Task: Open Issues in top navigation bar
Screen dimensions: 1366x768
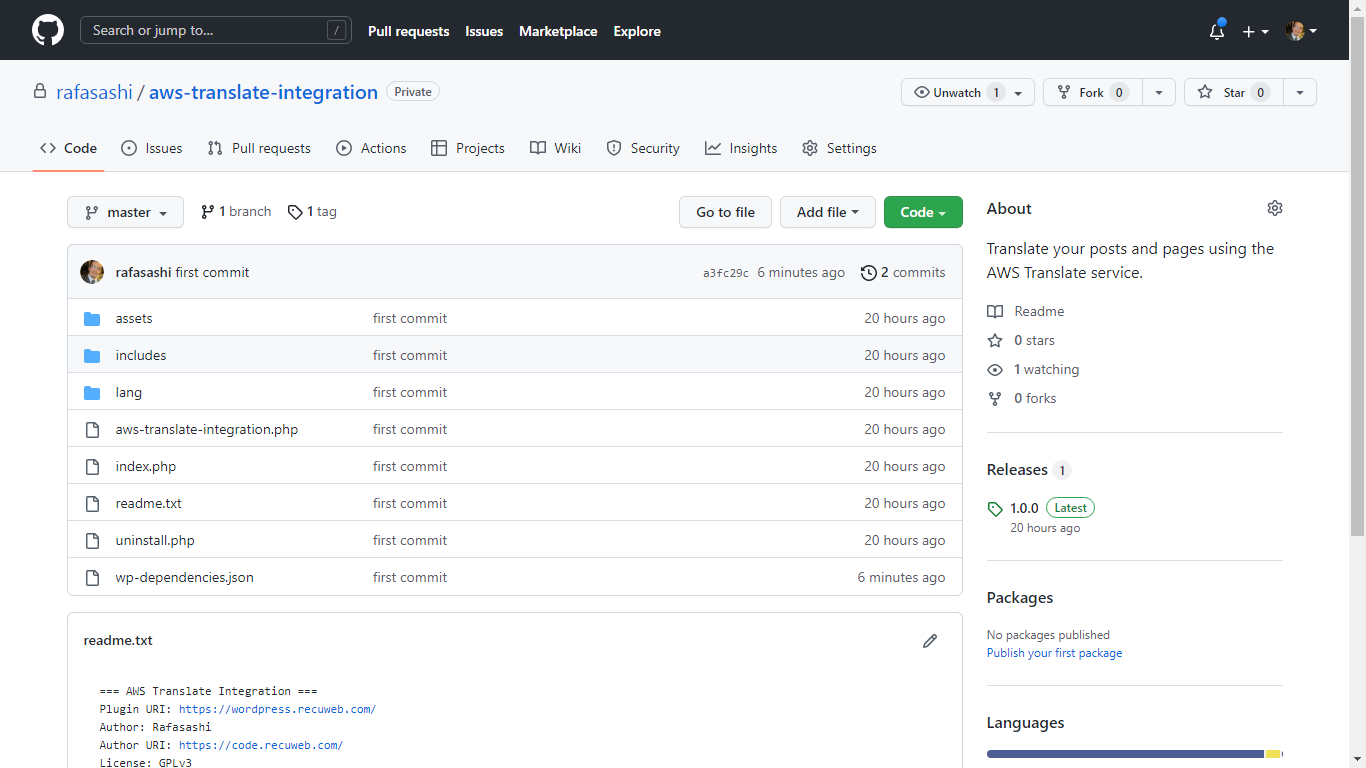Action: point(484,31)
